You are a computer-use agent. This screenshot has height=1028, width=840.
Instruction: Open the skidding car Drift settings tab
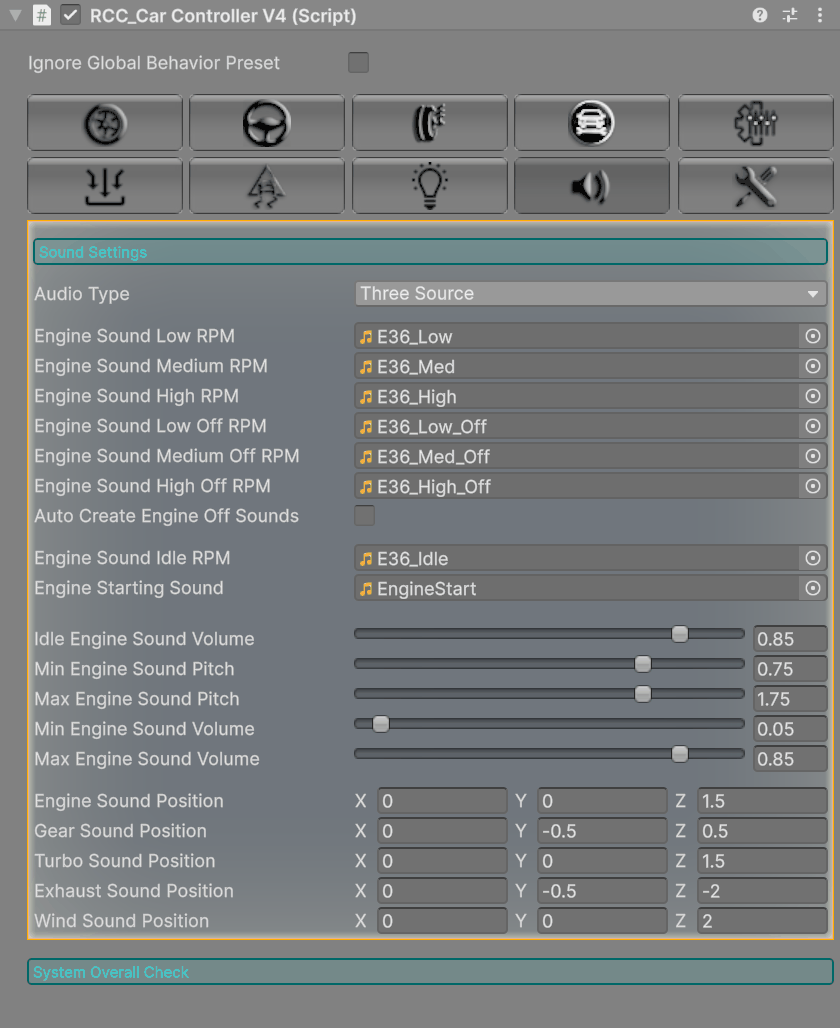(x=267, y=186)
